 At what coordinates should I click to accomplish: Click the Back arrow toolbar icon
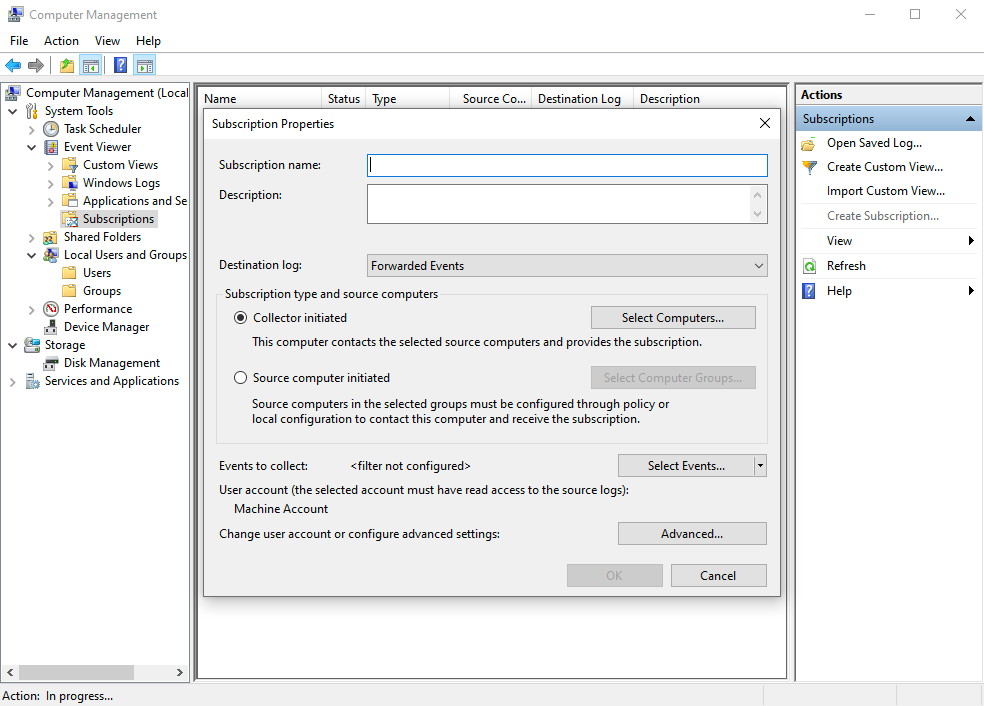[13, 66]
